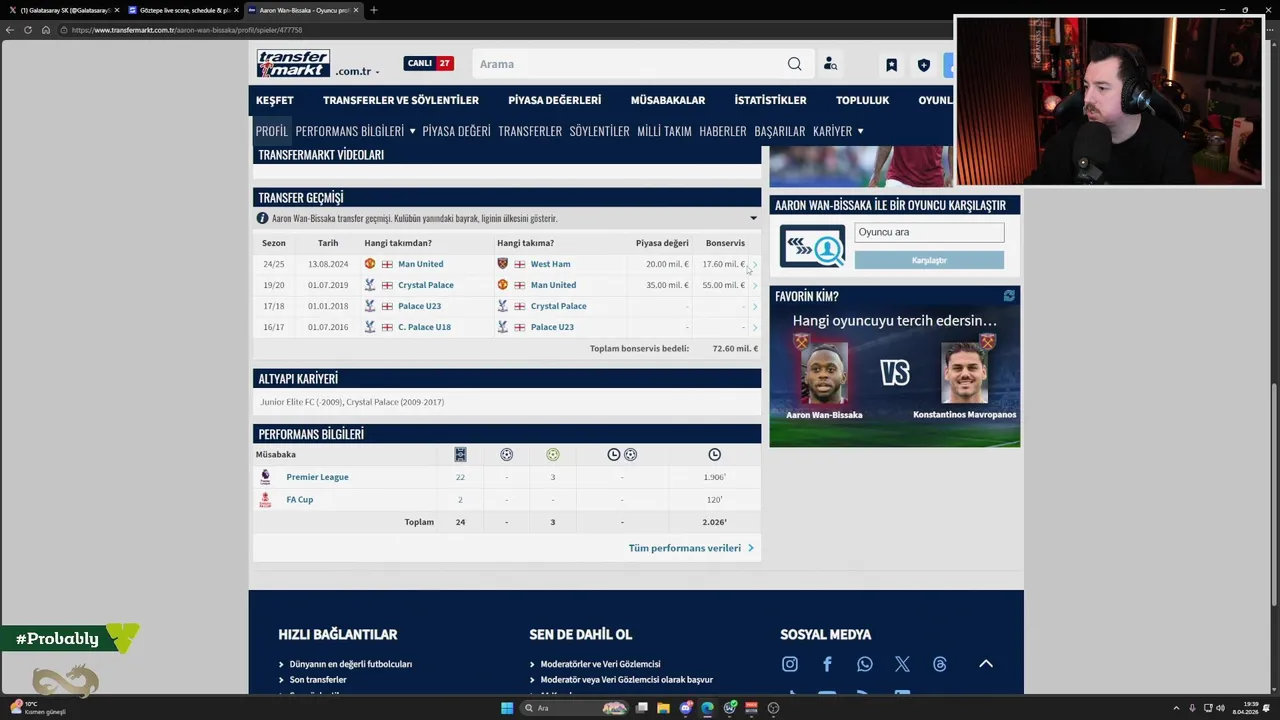Collapse transfer history info arrow
The image size is (1280, 720).
pyautogui.click(x=753, y=218)
